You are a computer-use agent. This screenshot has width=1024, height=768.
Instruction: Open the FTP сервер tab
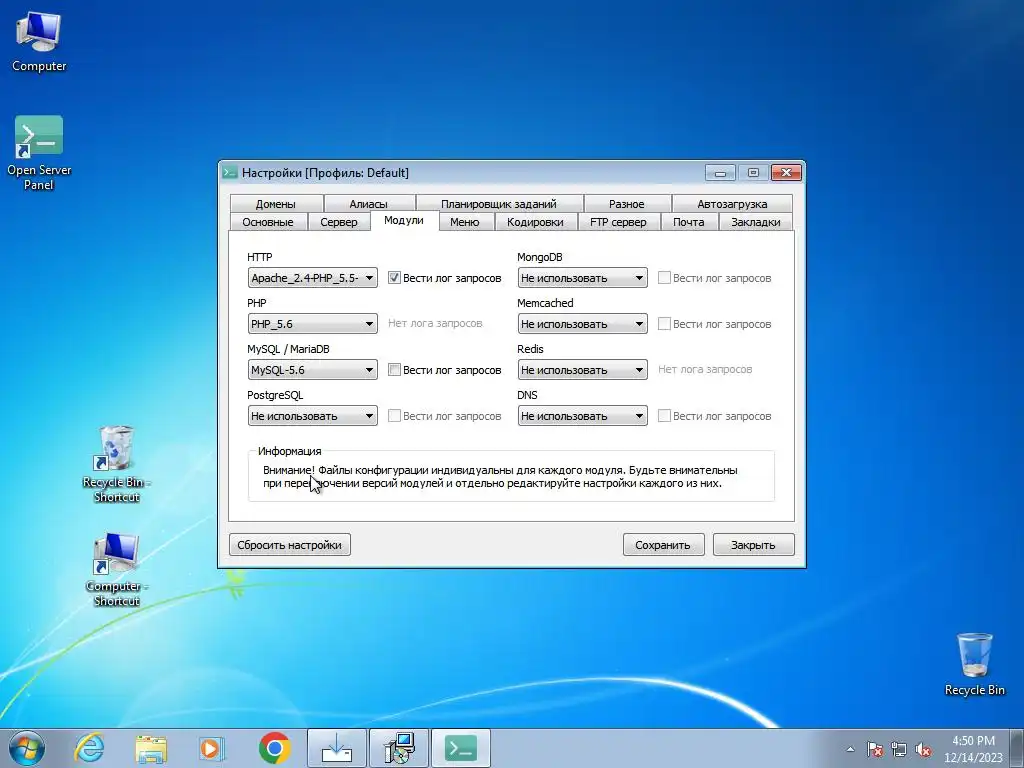tap(618, 222)
